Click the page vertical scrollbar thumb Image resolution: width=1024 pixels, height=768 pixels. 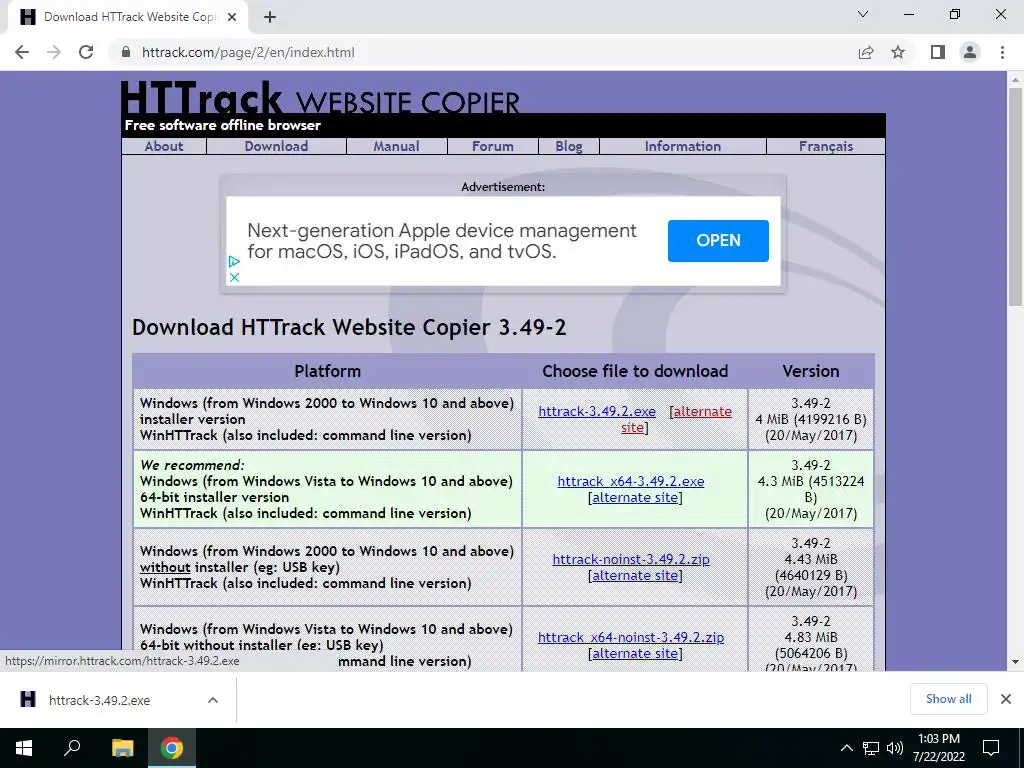[1015, 197]
